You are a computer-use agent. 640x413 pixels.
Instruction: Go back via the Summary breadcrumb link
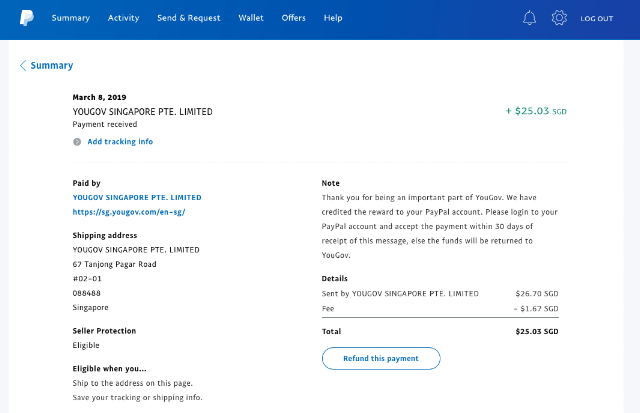point(52,65)
